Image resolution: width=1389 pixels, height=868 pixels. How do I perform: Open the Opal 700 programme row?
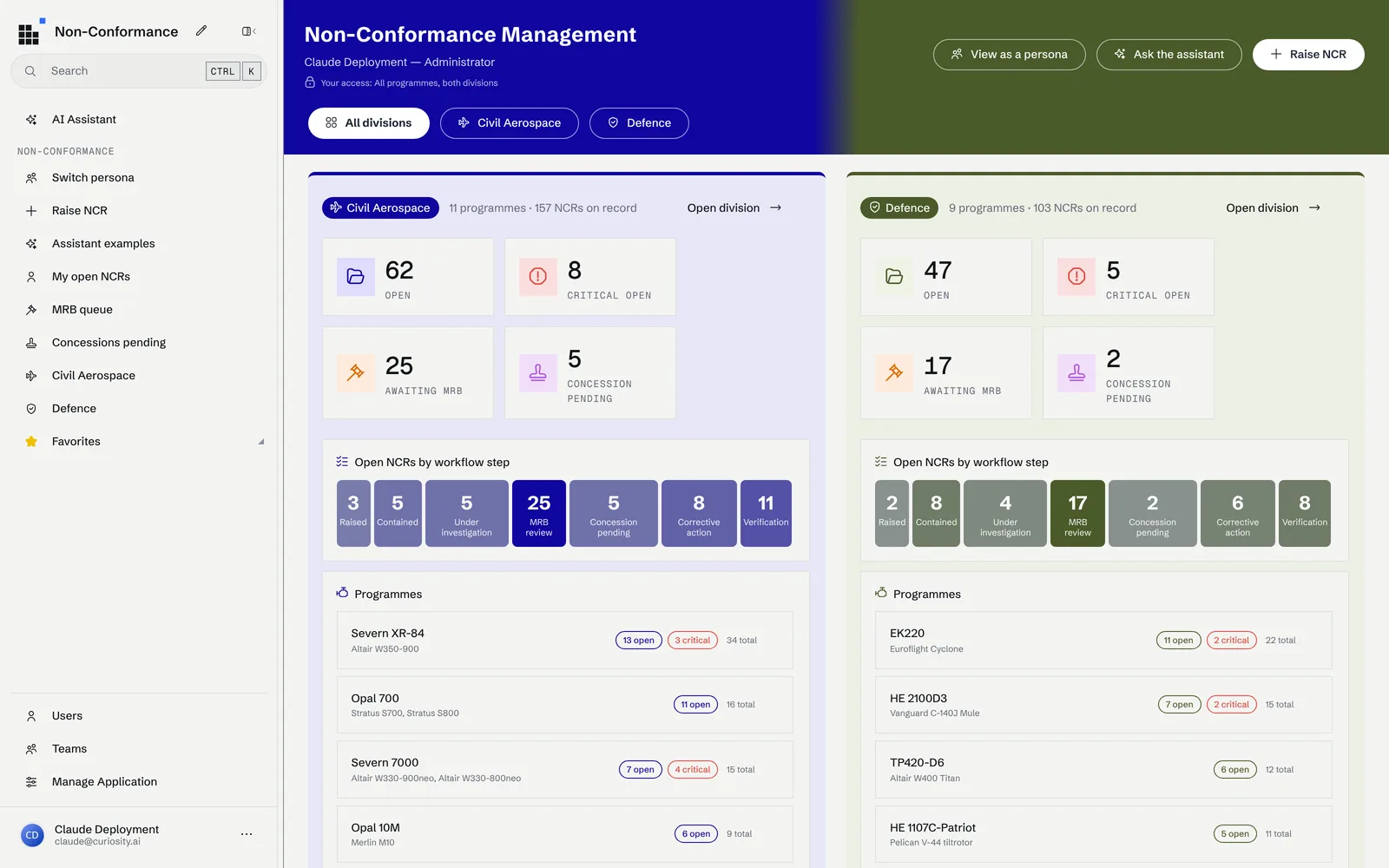click(x=565, y=705)
